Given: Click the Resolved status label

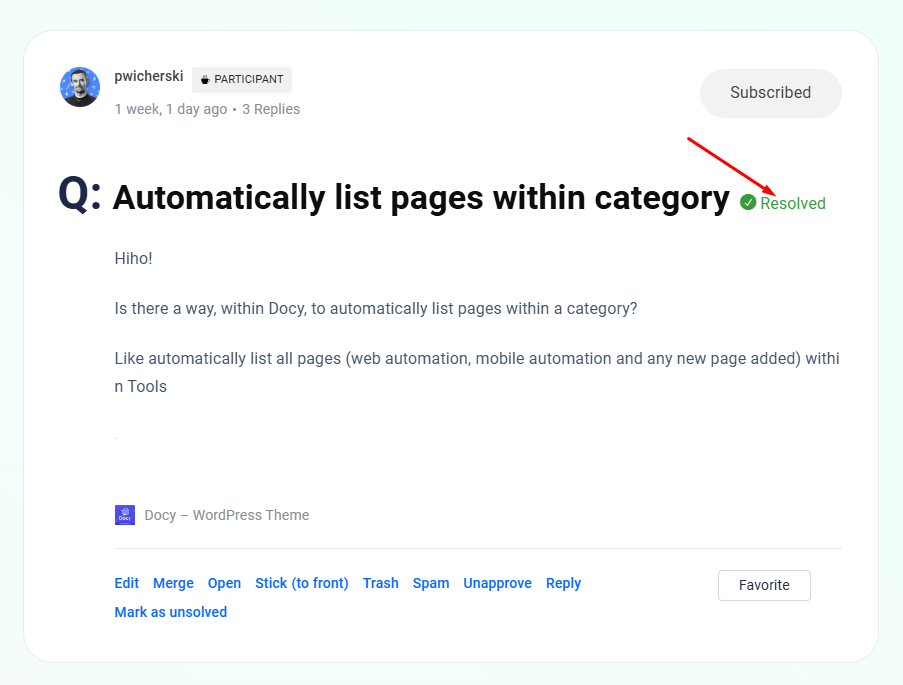Looking at the screenshot, I should point(792,203).
